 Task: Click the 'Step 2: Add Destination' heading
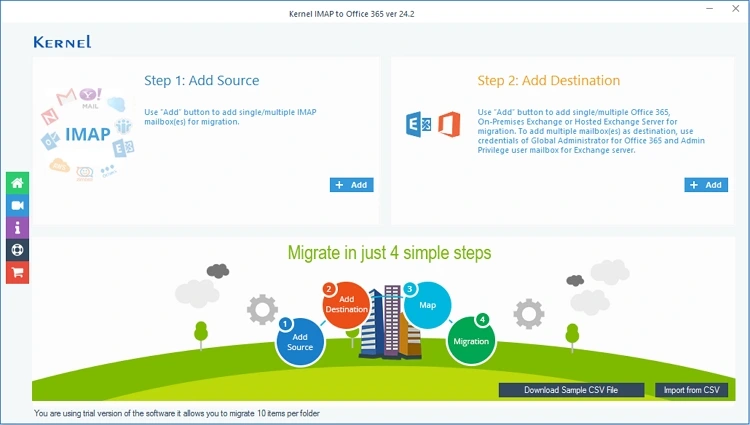(x=549, y=80)
